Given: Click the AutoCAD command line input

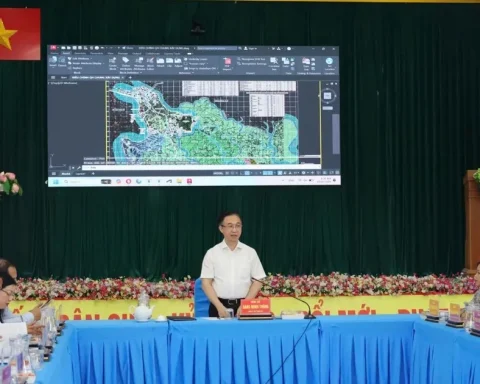Looking at the screenshot, I should [200, 168].
